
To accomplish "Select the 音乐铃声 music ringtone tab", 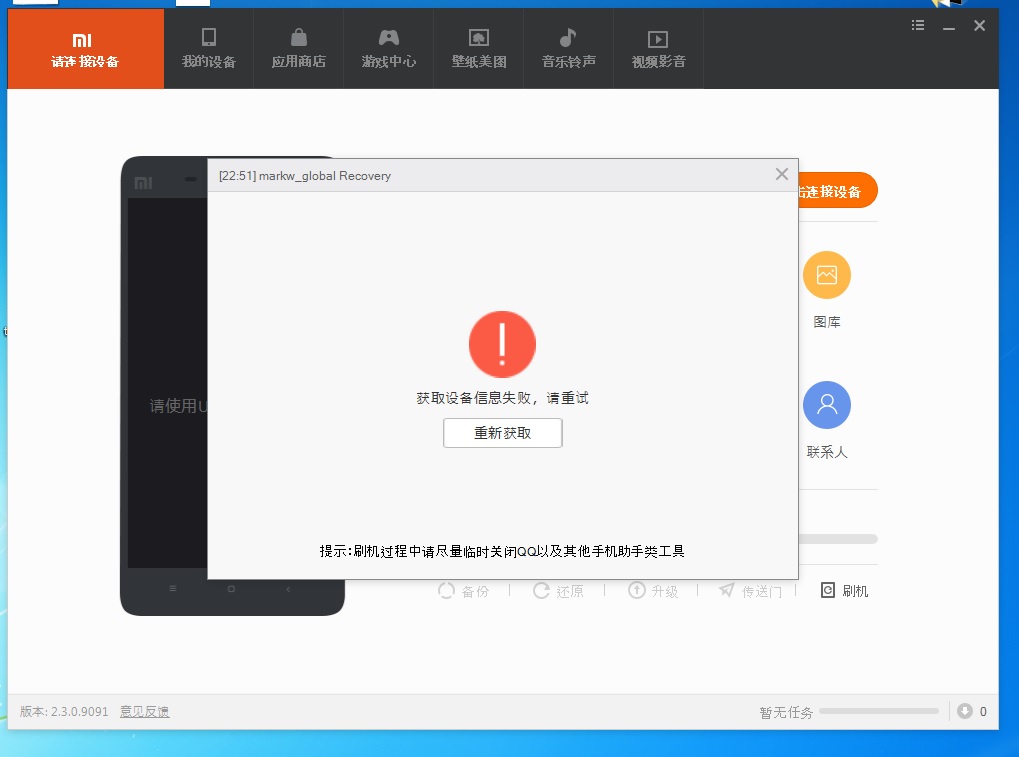I will tap(568, 49).
